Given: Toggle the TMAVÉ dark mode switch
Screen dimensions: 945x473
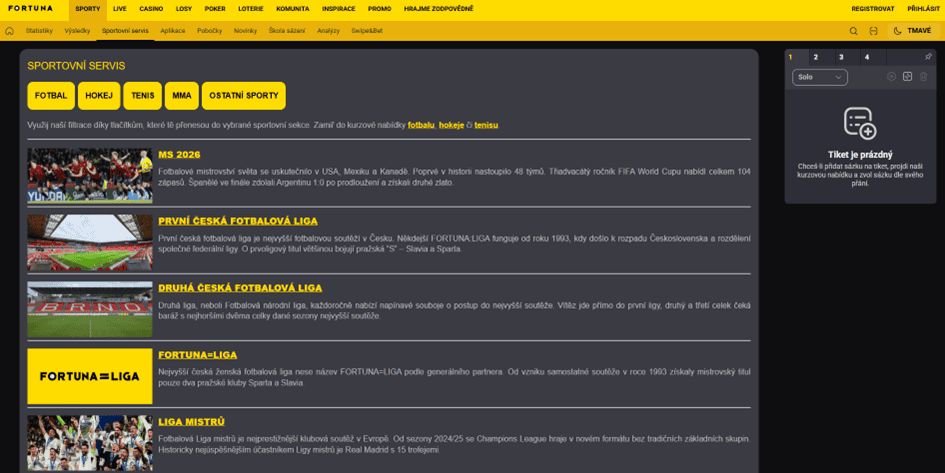Looking at the screenshot, I should pos(912,31).
